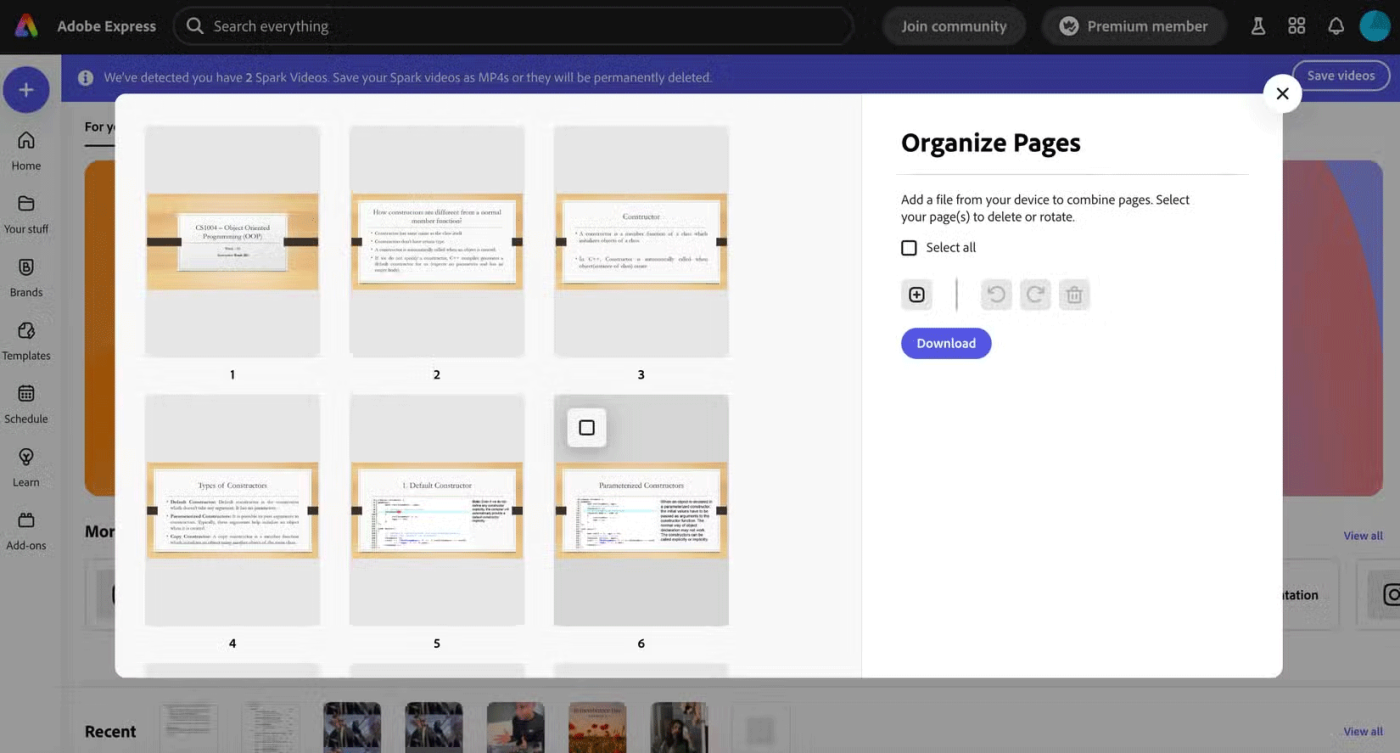Click the rotate counterclockwise icon
The image size is (1400, 753).
coord(995,295)
